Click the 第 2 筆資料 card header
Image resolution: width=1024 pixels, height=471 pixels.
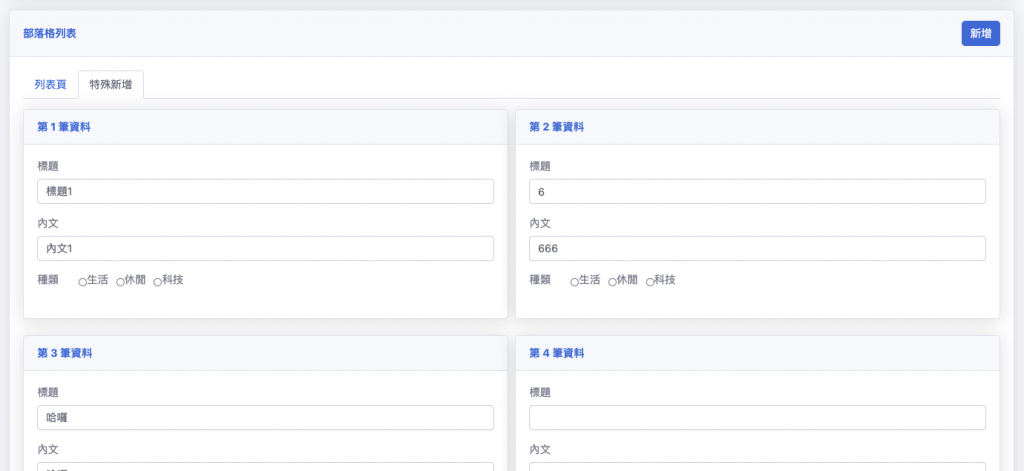(757, 127)
